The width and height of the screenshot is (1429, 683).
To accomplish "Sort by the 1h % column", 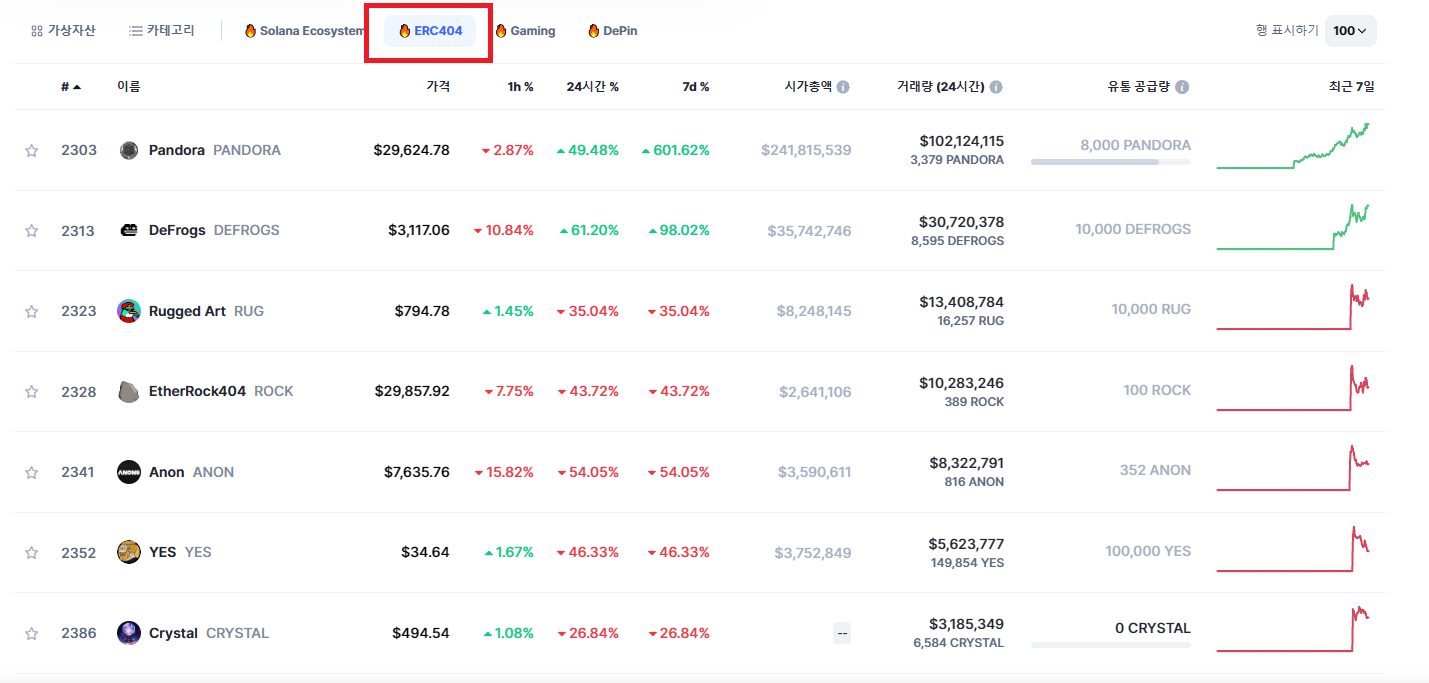I will click(521, 87).
